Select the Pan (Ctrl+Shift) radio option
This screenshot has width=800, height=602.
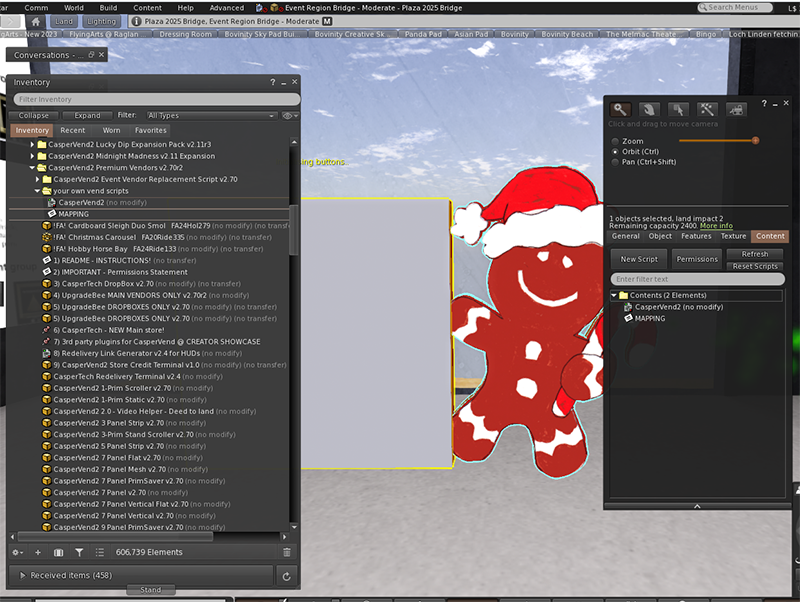coord(614,161)
